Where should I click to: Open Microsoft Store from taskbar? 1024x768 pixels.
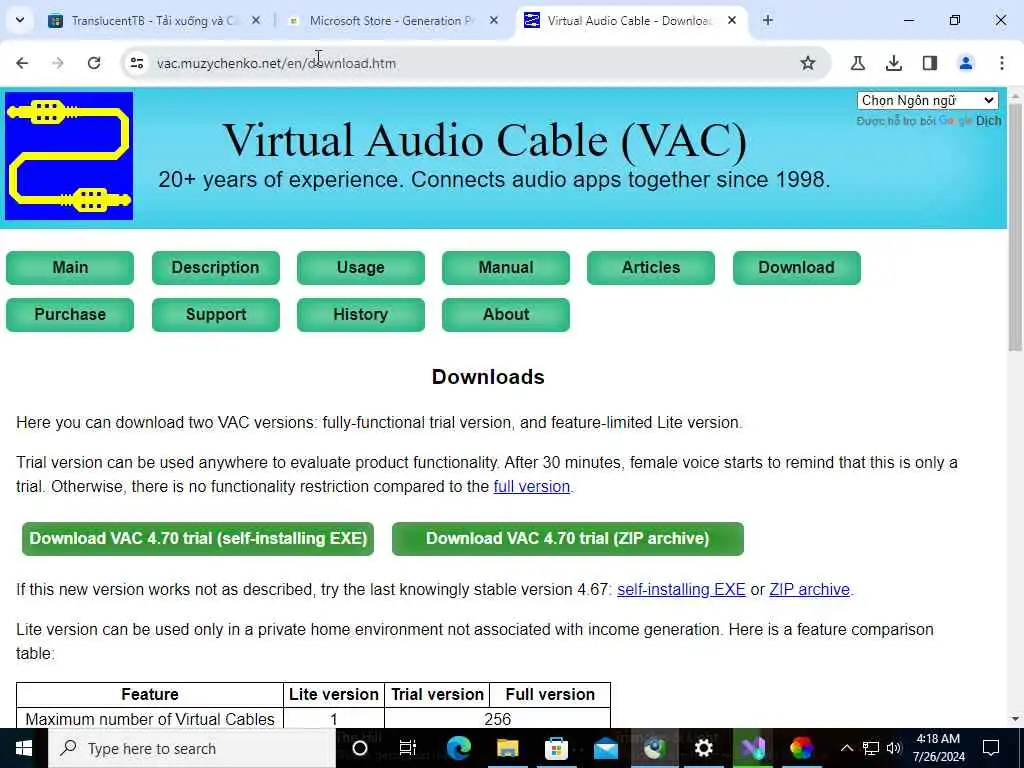pos(556,748)
